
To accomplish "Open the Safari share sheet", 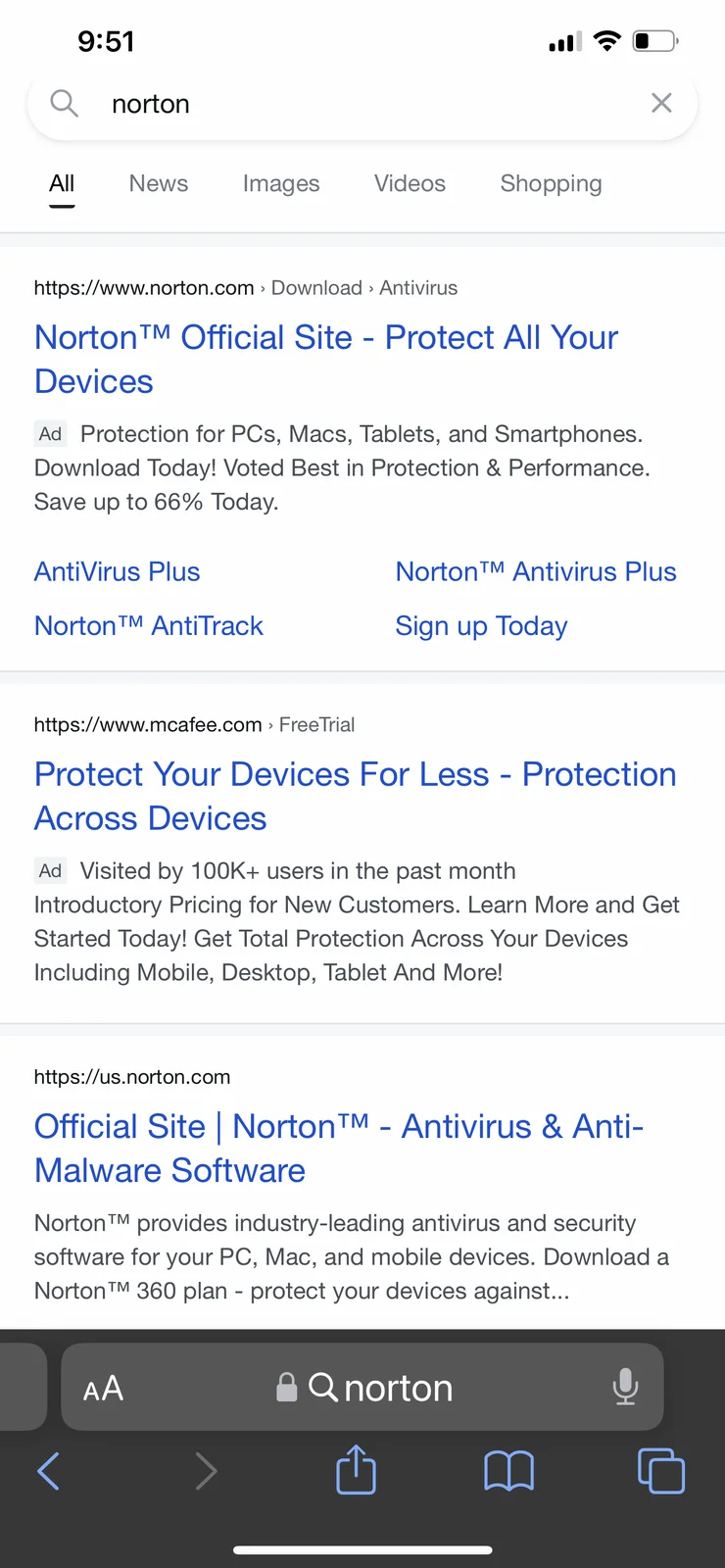I will coord(356,1470).
